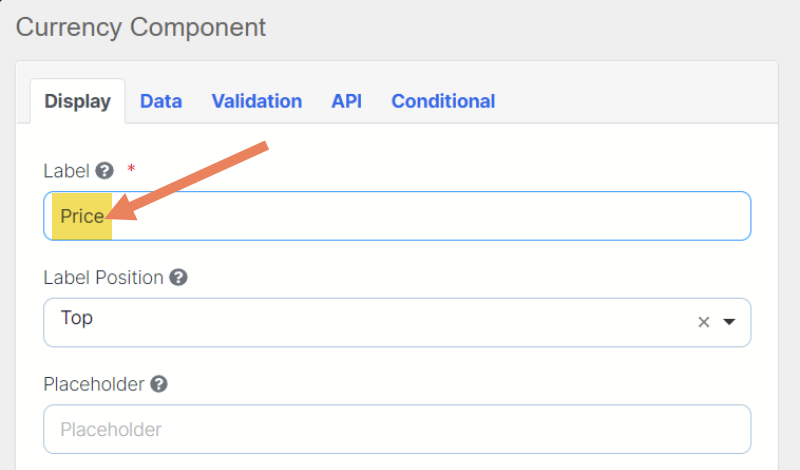Go to the Validation tab
Screen dimensions: 800x470
point(257,101)
